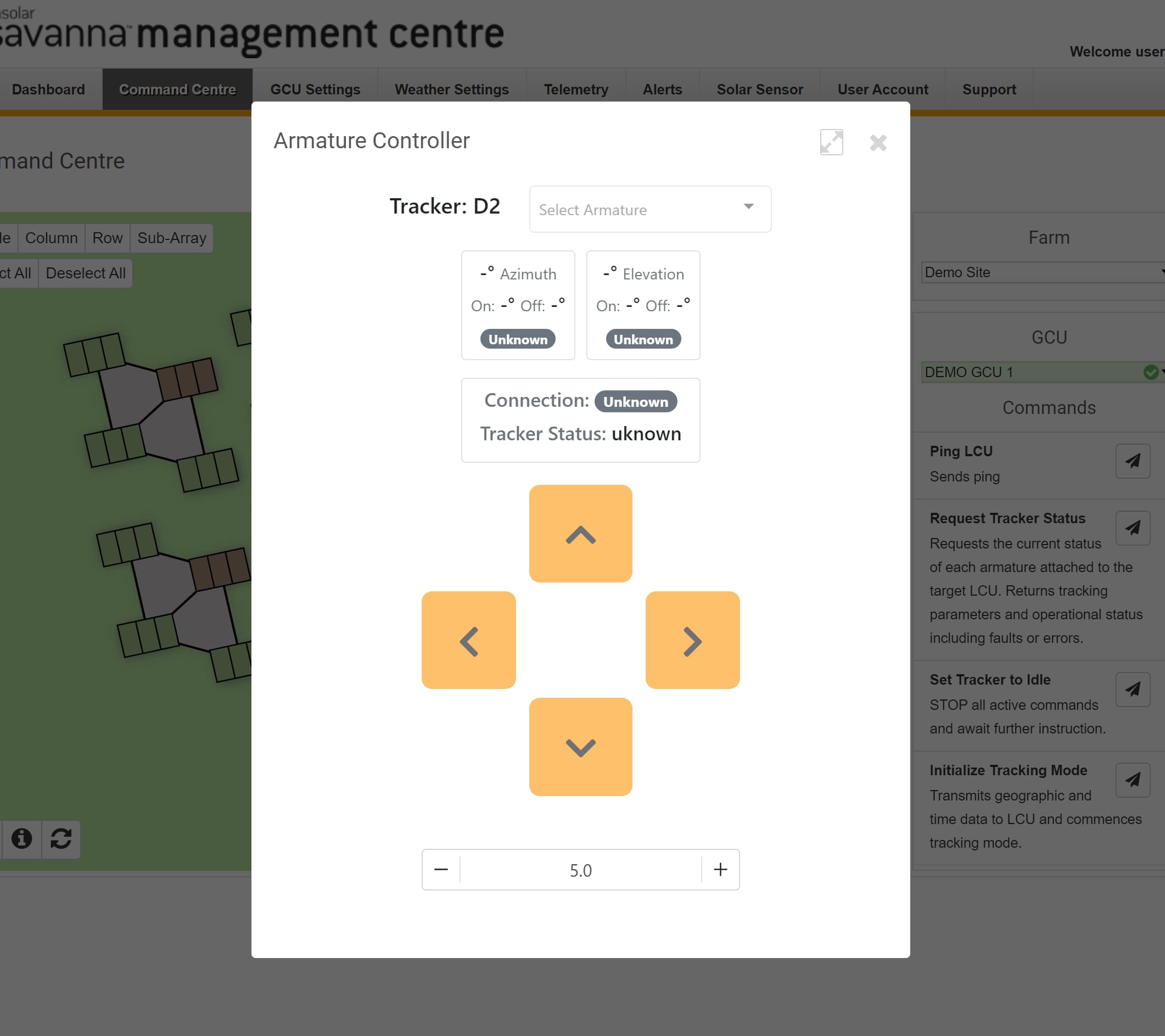Send the Request Tracker Status command
1165x1036 pixels.
coord(1132,528)
